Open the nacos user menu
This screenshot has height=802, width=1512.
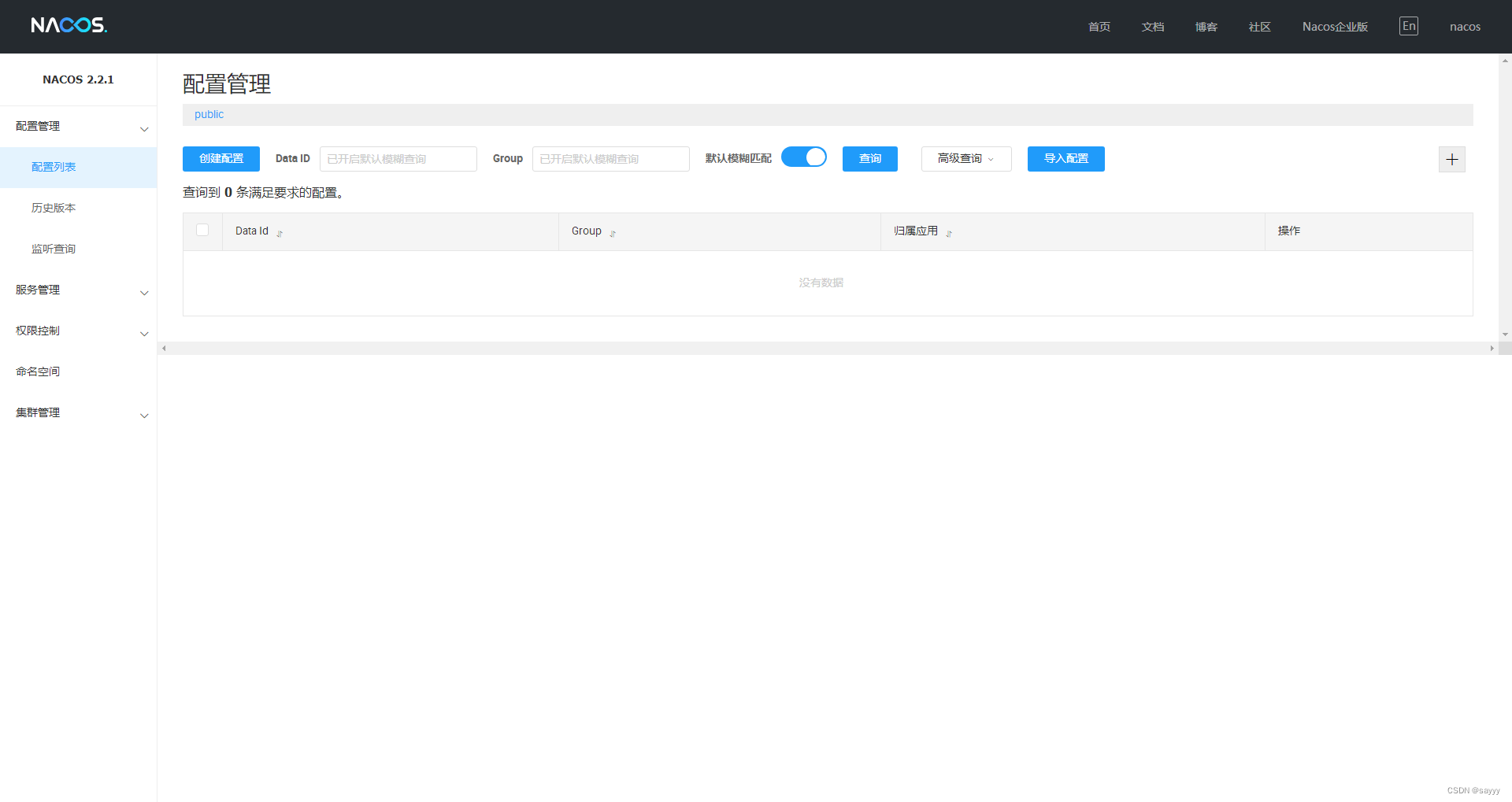click(1465, 27)
